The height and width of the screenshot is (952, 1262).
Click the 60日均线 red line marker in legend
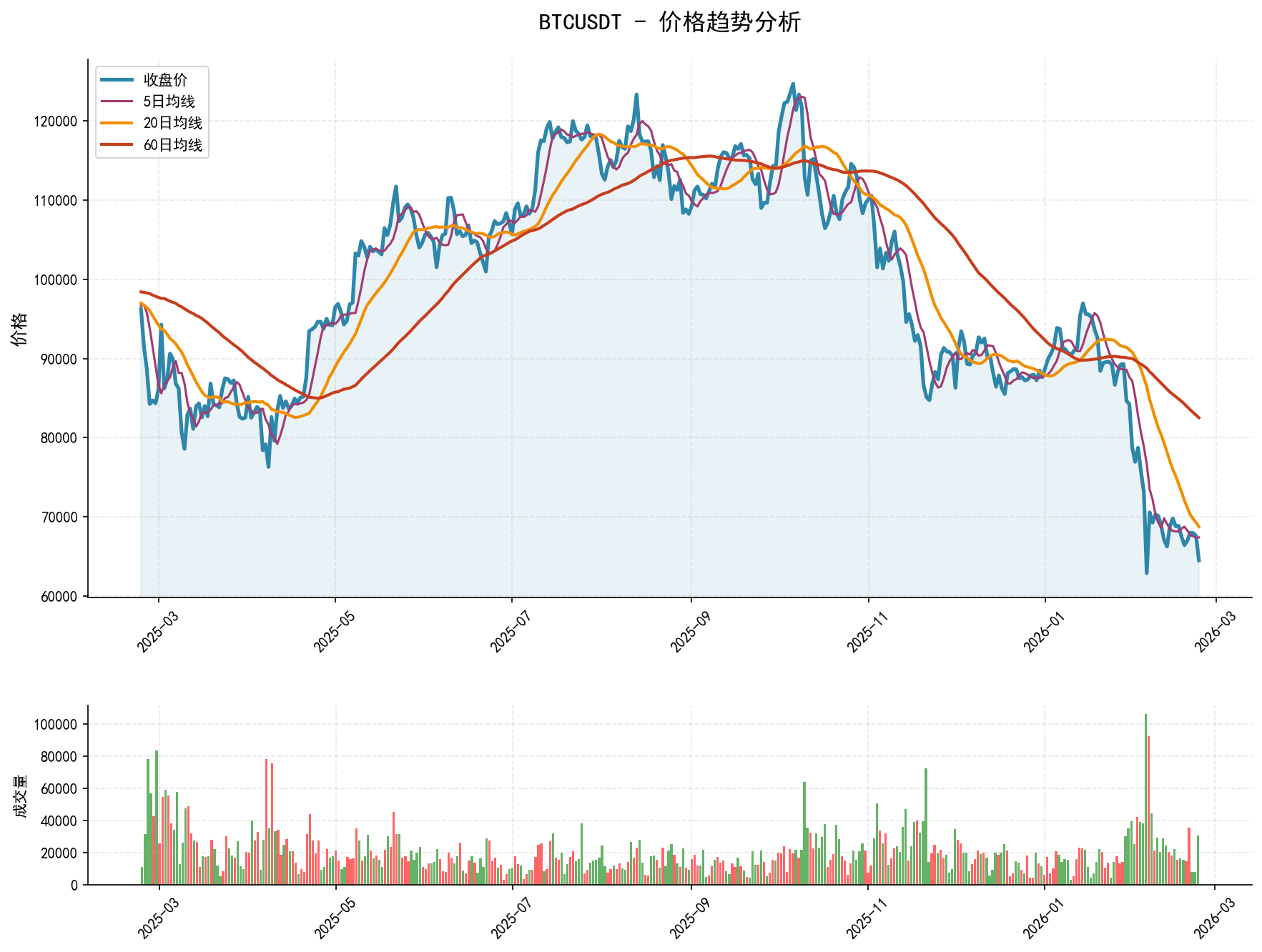118,144
